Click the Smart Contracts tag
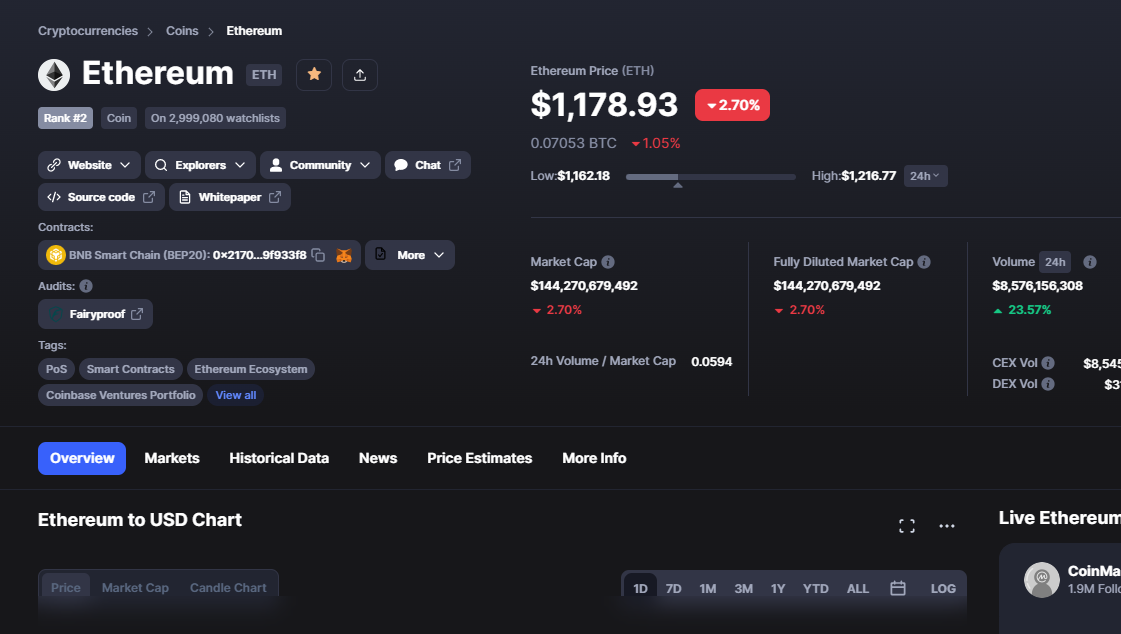The height and width of the screenshot is (634, 1121). (x=131, y=369)
